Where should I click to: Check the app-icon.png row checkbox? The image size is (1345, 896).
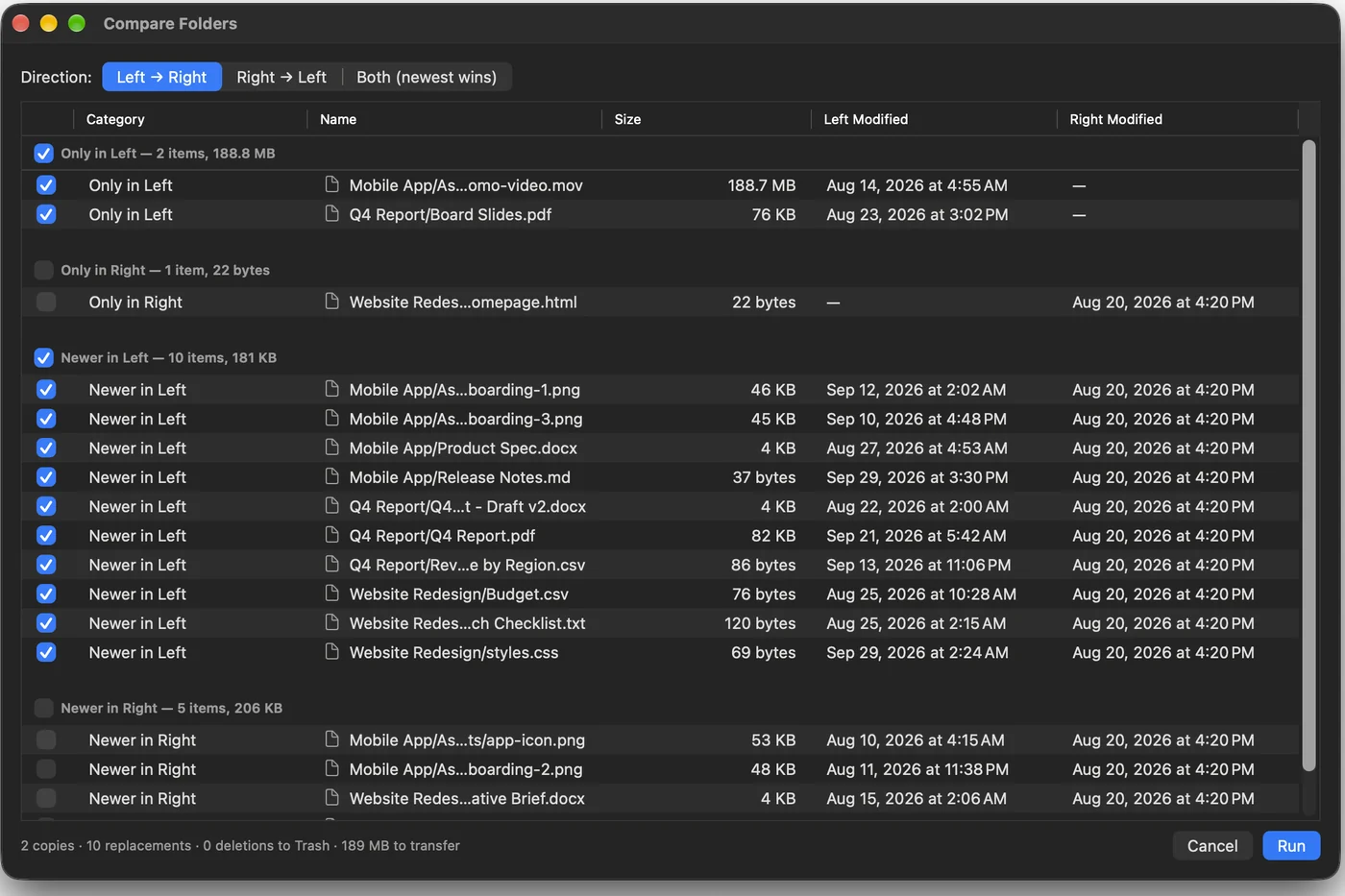point(46,740)
